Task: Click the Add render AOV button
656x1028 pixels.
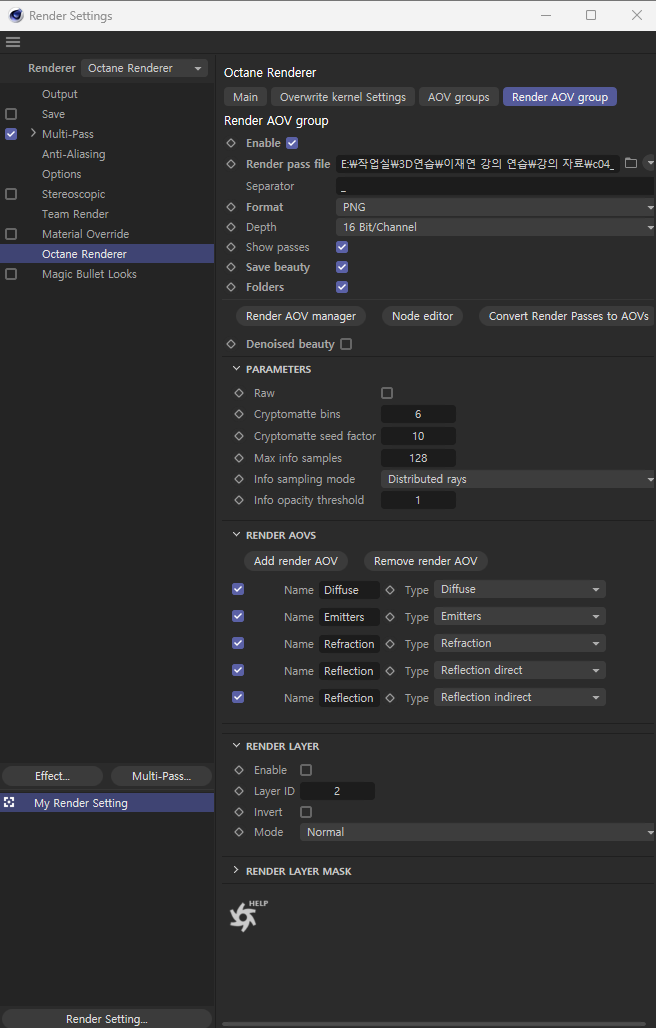Action: tap(296, 561)
